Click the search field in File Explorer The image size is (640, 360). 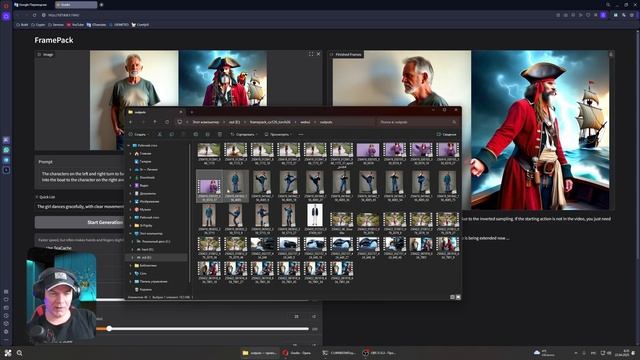point(418,122)
